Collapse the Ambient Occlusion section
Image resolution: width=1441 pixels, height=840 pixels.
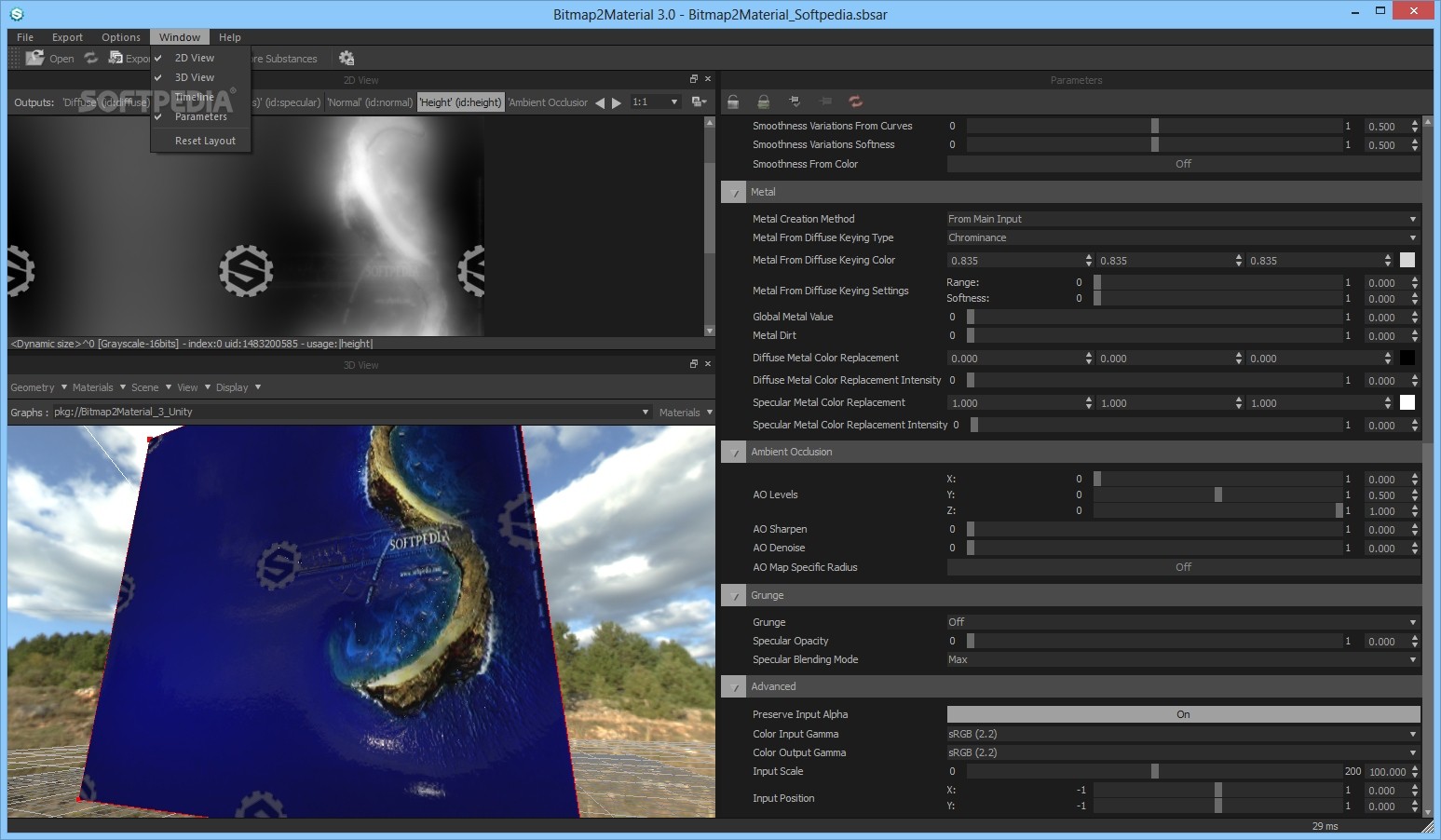735,453
